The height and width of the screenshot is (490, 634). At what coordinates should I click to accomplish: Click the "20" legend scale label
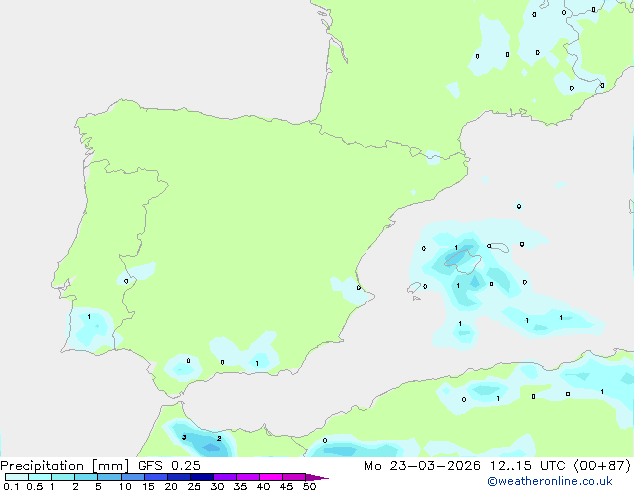pyautogui.click(x=171, y=486)
